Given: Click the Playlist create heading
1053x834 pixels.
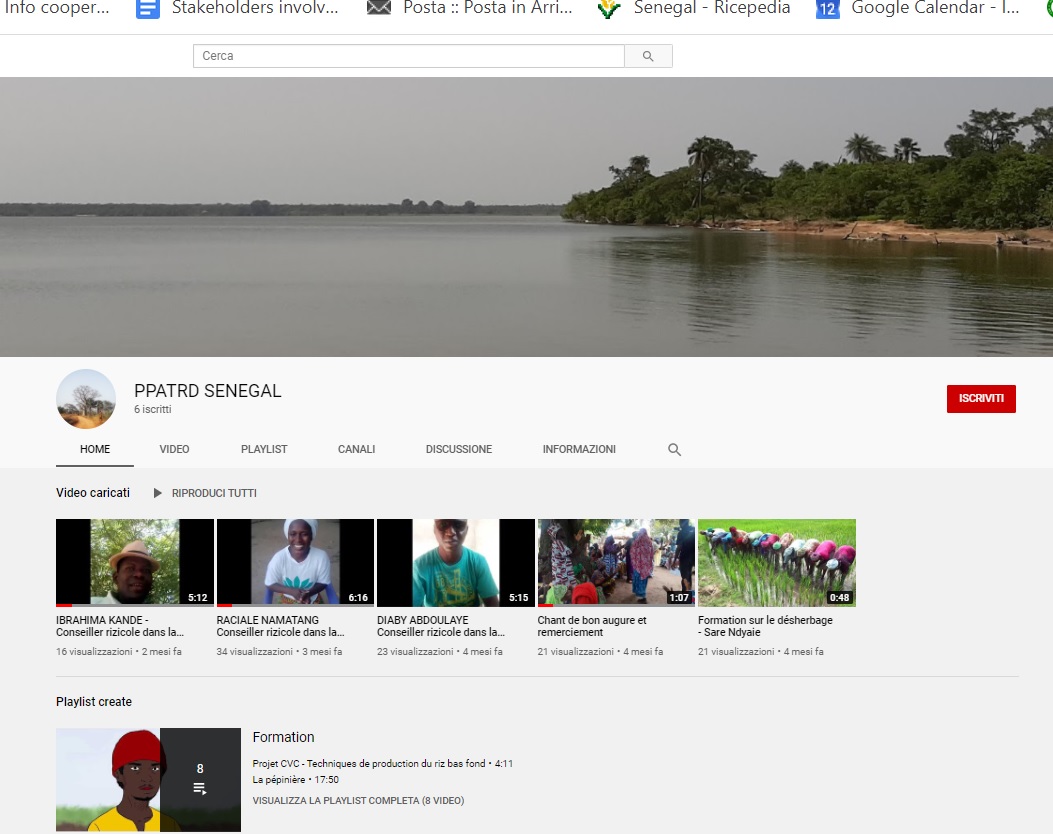Looking at the screenshot, I should click(94, 702).
